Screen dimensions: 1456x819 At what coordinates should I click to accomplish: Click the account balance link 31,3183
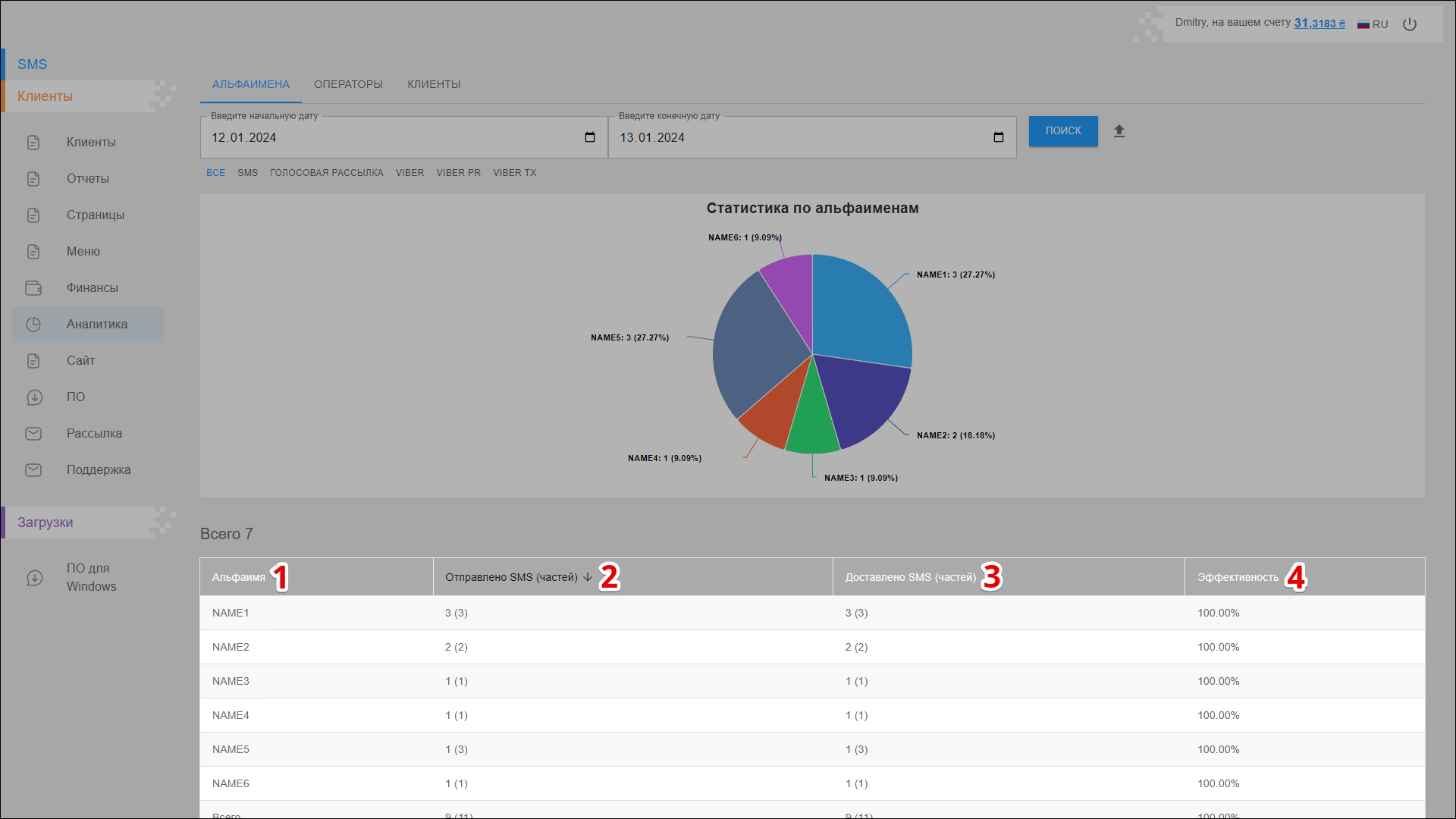[1319, 24]
